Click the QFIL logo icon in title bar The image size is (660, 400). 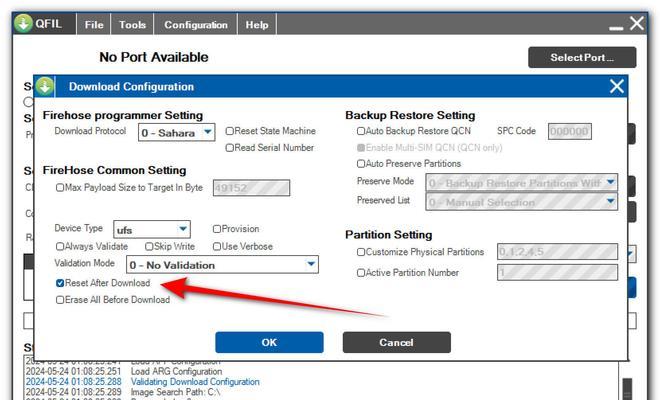(23, 23)
